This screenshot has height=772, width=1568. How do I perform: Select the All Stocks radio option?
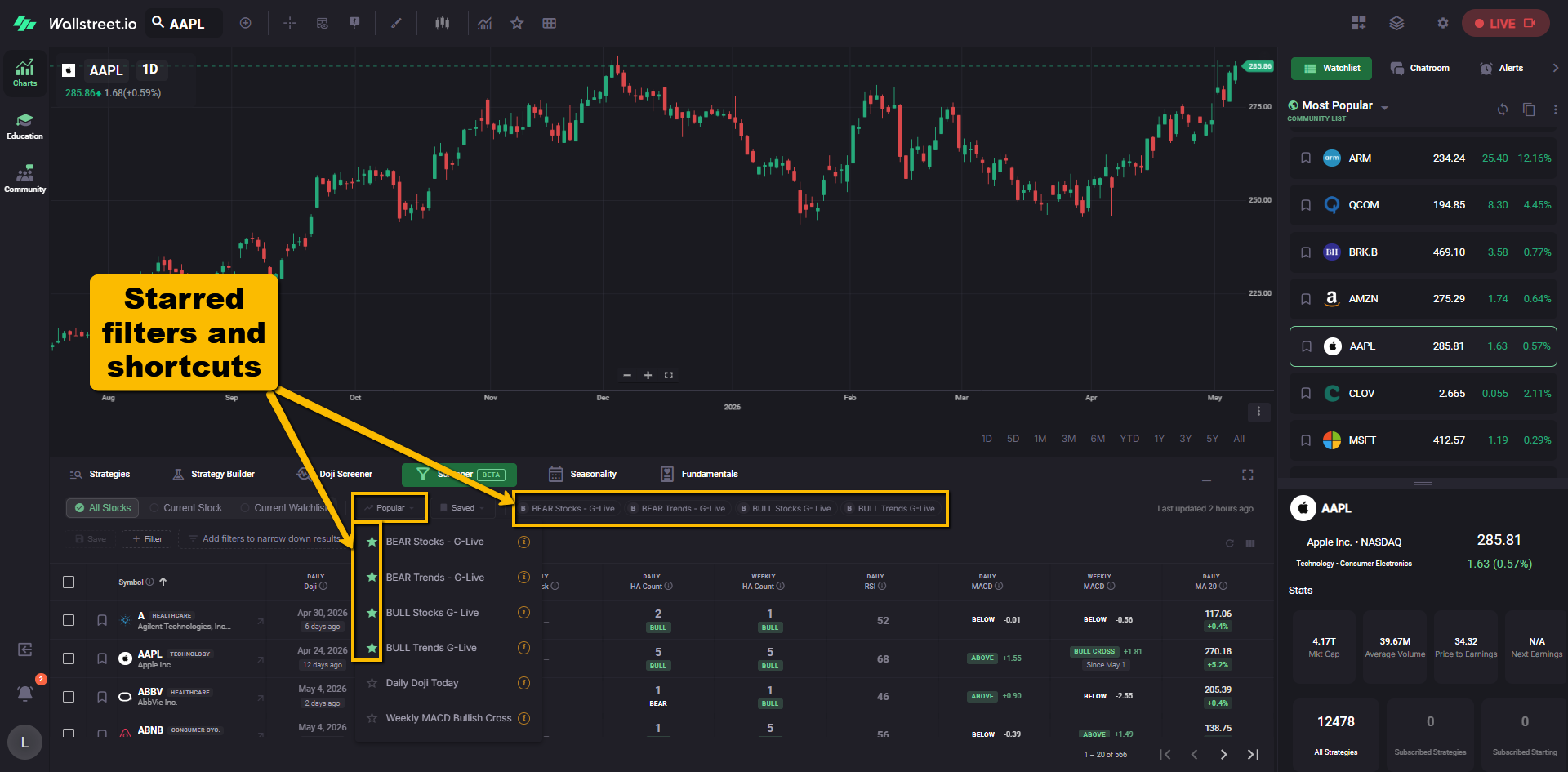click(103, 508)
